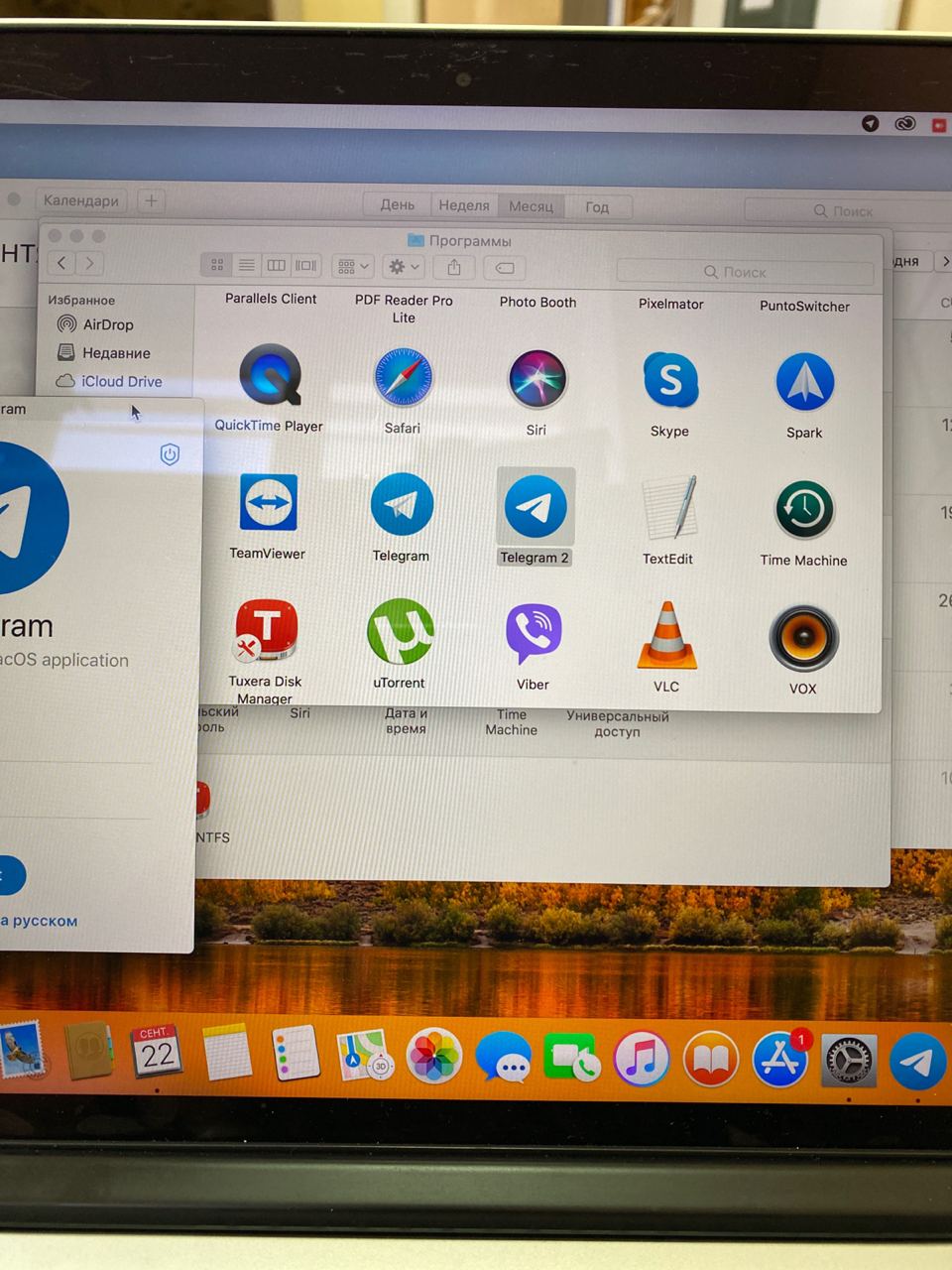Select Spark app icon
952x1270 pixels.
(804, 383)
